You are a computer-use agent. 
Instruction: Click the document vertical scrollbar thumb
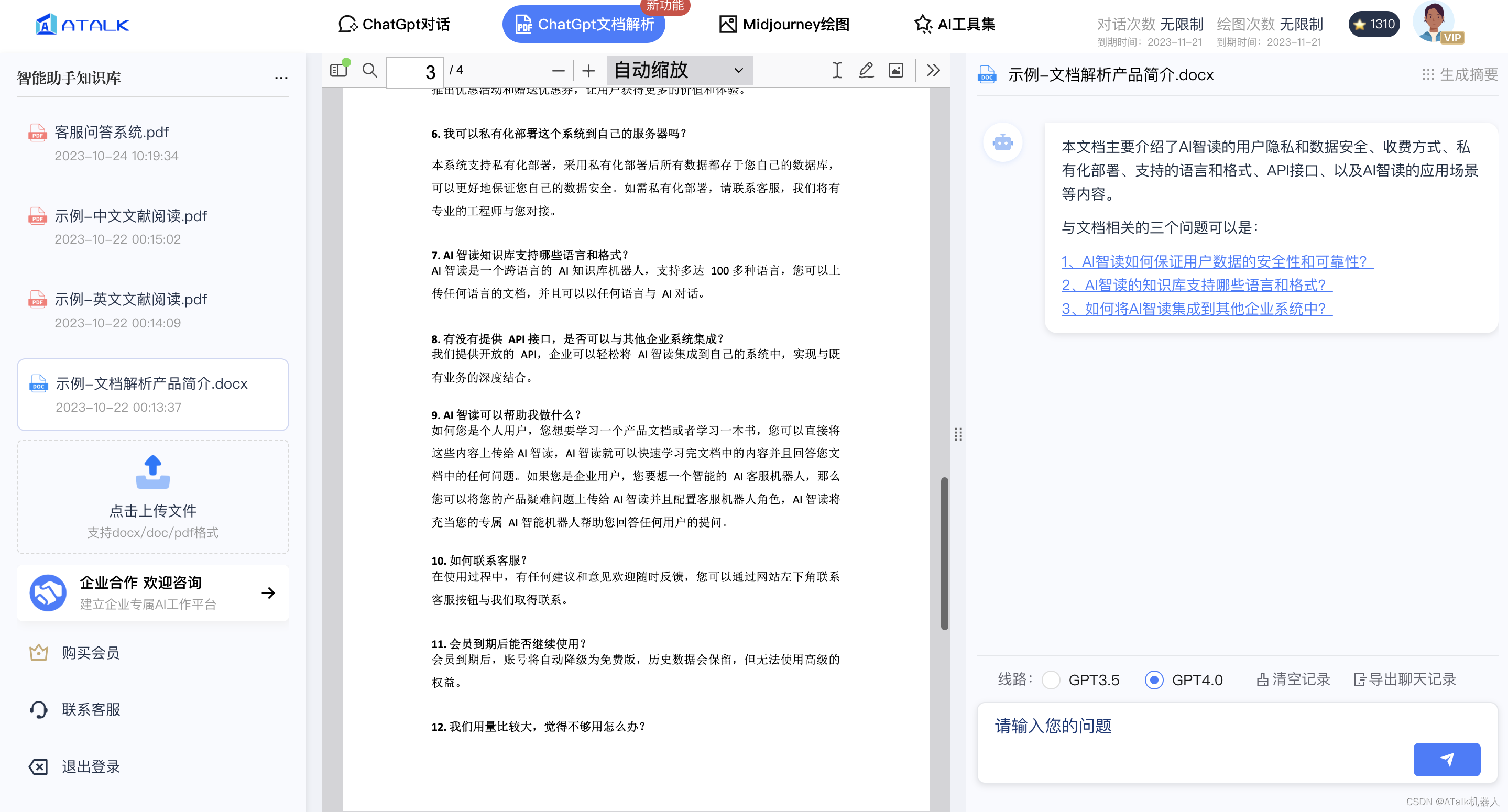tap(944, 553)
